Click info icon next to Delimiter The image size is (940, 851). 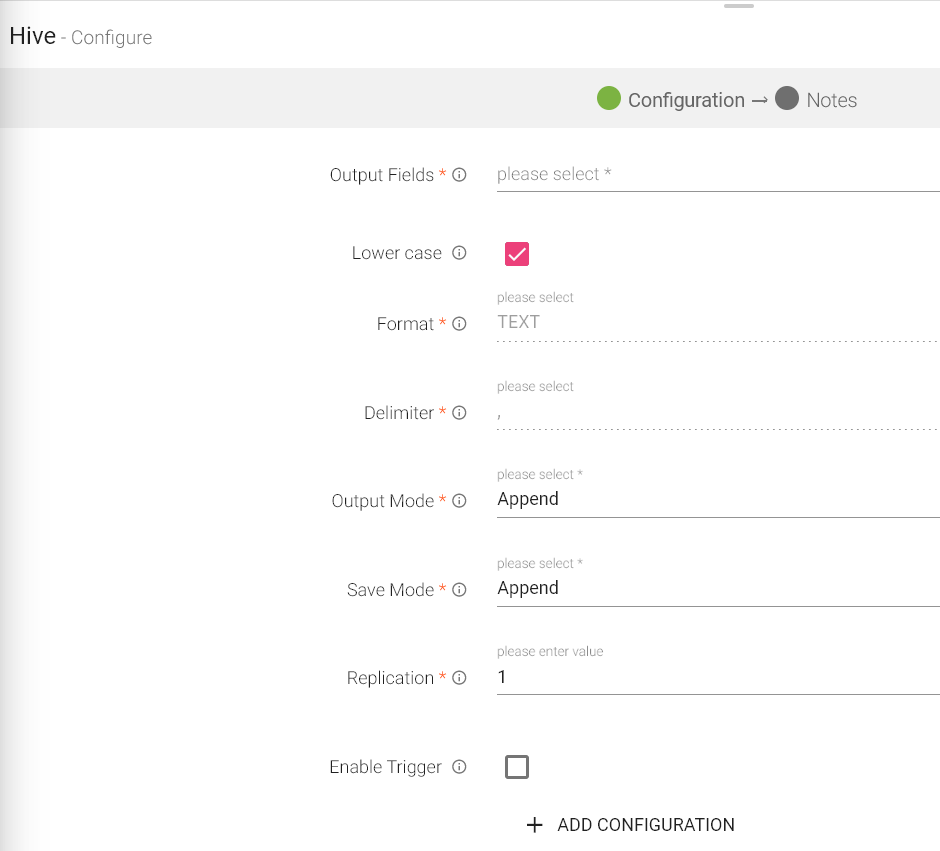459,413
